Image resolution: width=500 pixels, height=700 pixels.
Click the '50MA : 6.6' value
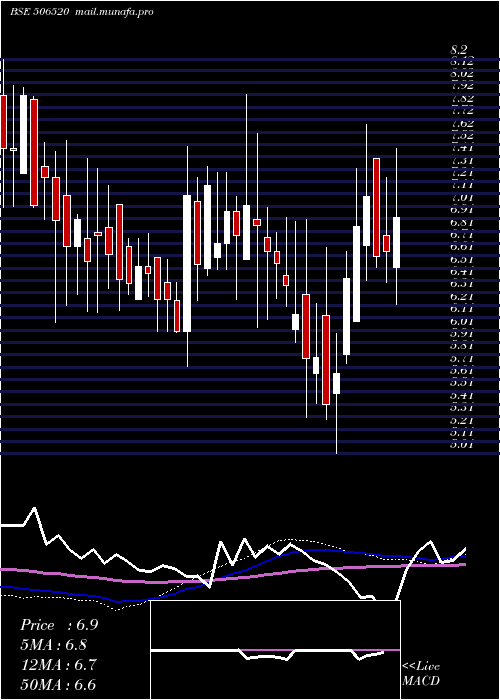(58, 685)
